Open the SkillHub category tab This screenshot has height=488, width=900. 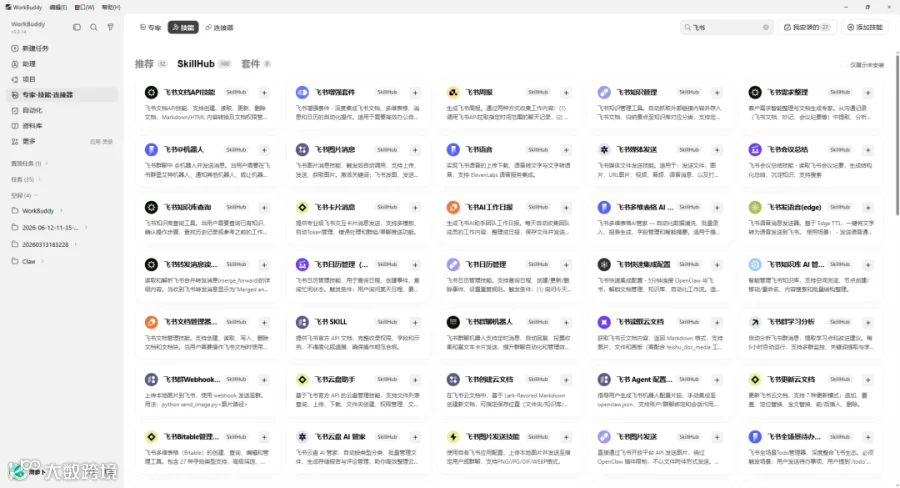204,64
